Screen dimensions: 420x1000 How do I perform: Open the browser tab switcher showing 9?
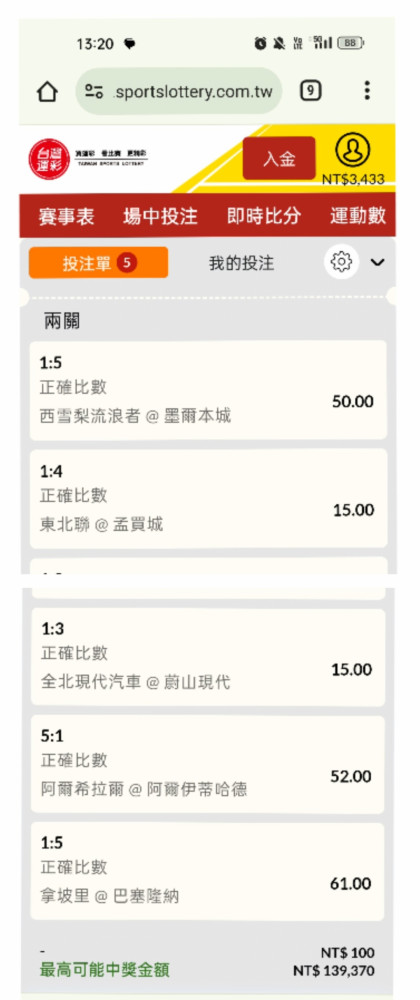(310, 91)
